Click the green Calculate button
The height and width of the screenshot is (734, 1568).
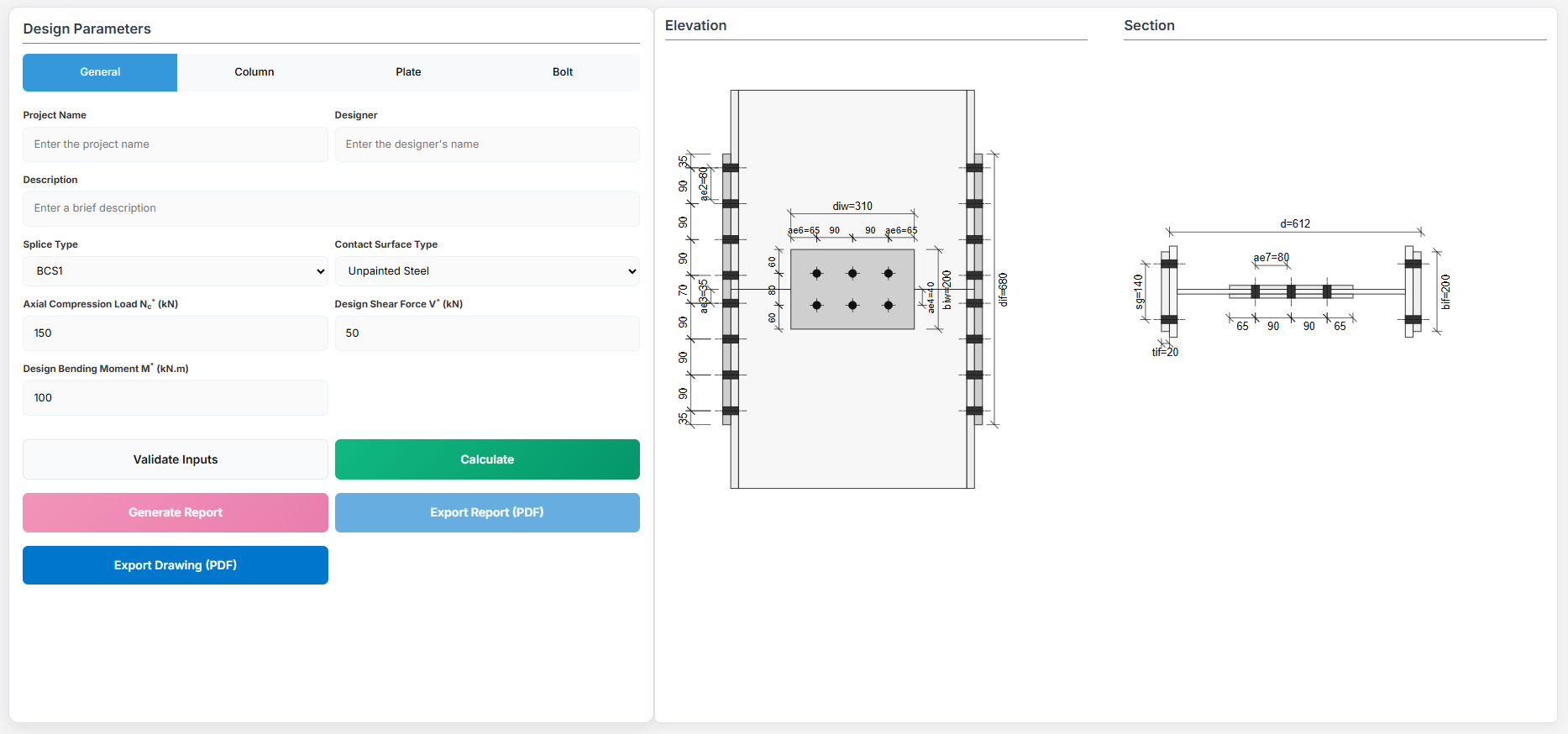pos(486,459)
